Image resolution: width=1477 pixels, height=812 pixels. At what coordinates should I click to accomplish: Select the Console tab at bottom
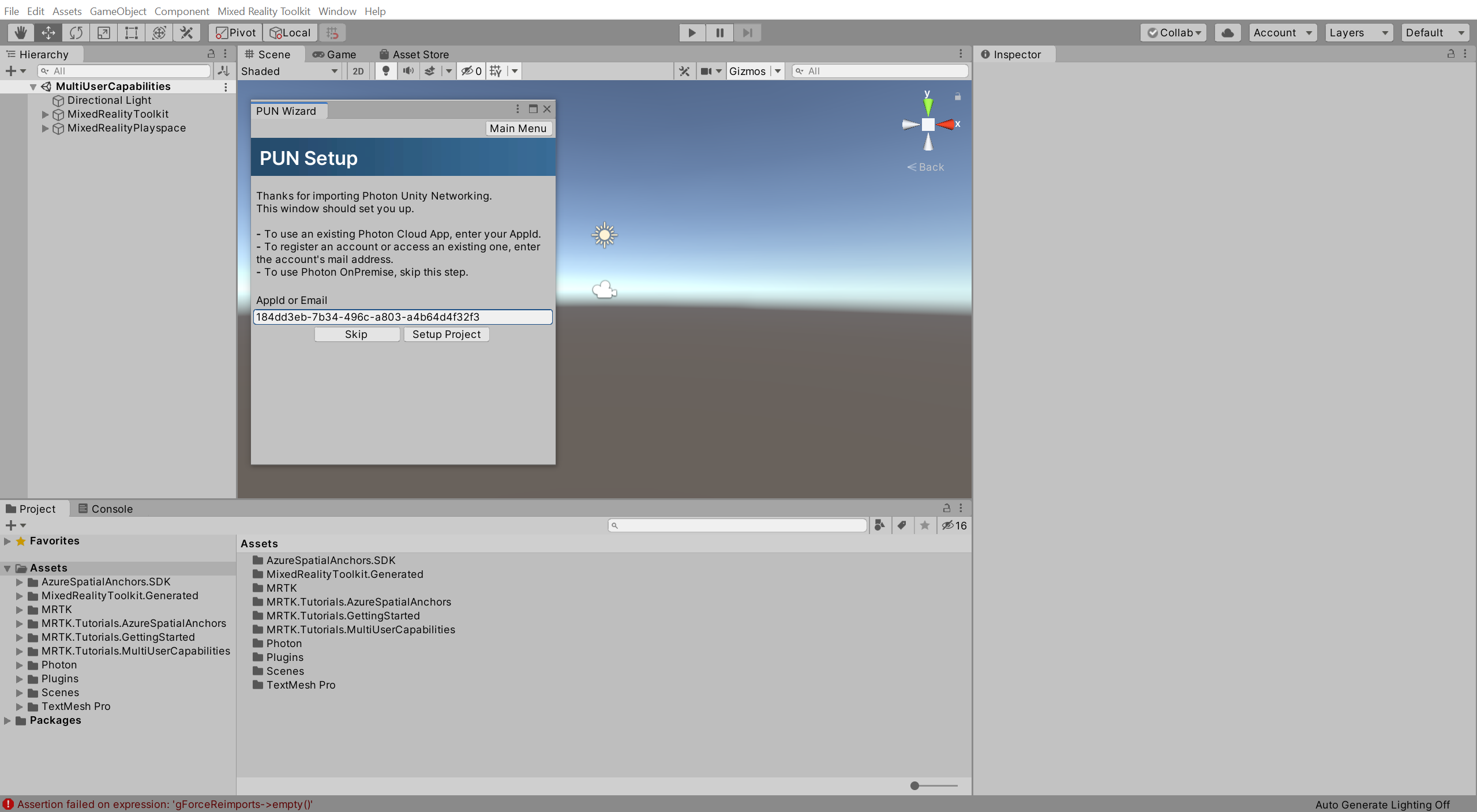pos(111,508)
